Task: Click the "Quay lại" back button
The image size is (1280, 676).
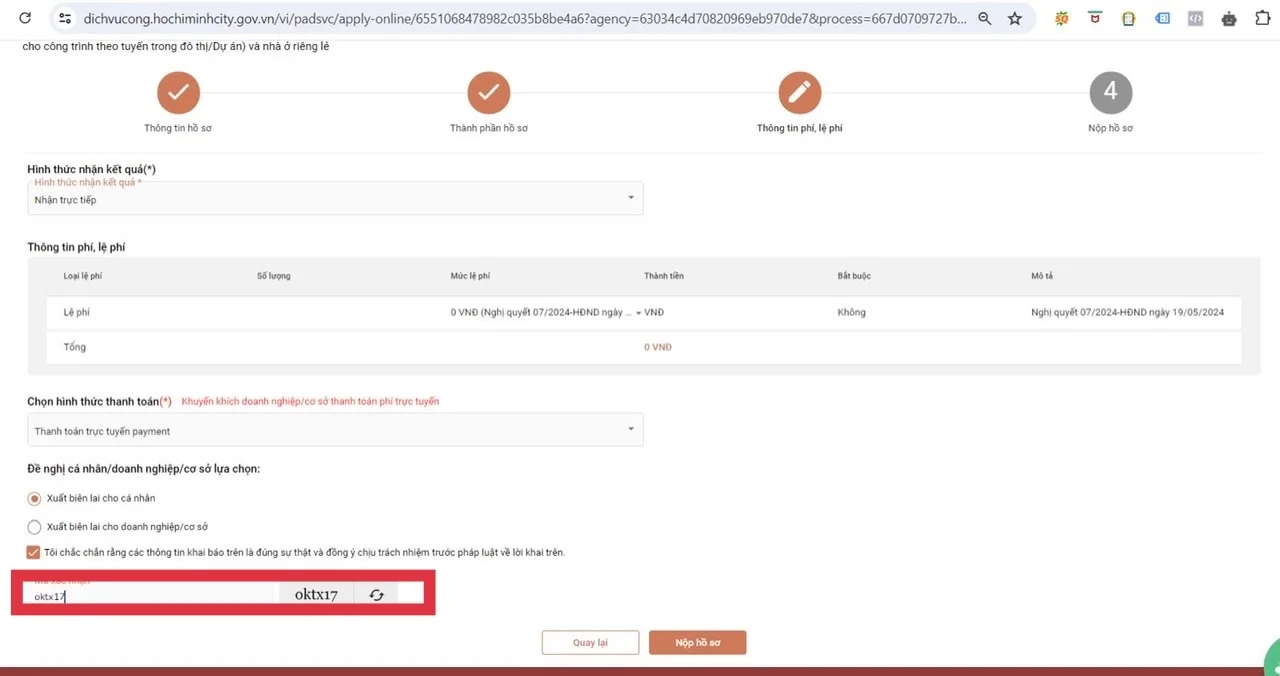Action: coord(590,642)
